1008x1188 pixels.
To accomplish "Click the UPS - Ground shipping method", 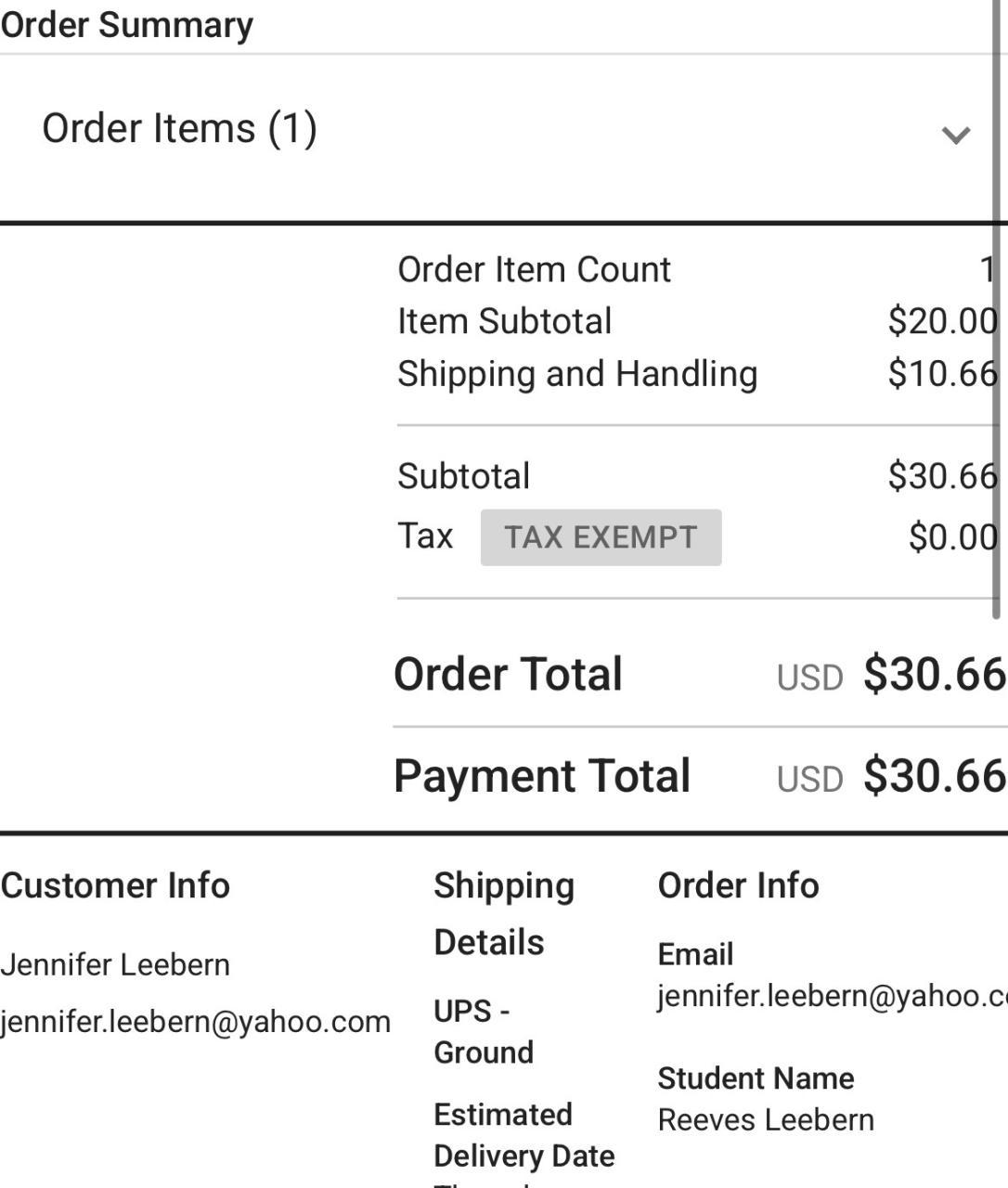I will [x=484, y=1031].
